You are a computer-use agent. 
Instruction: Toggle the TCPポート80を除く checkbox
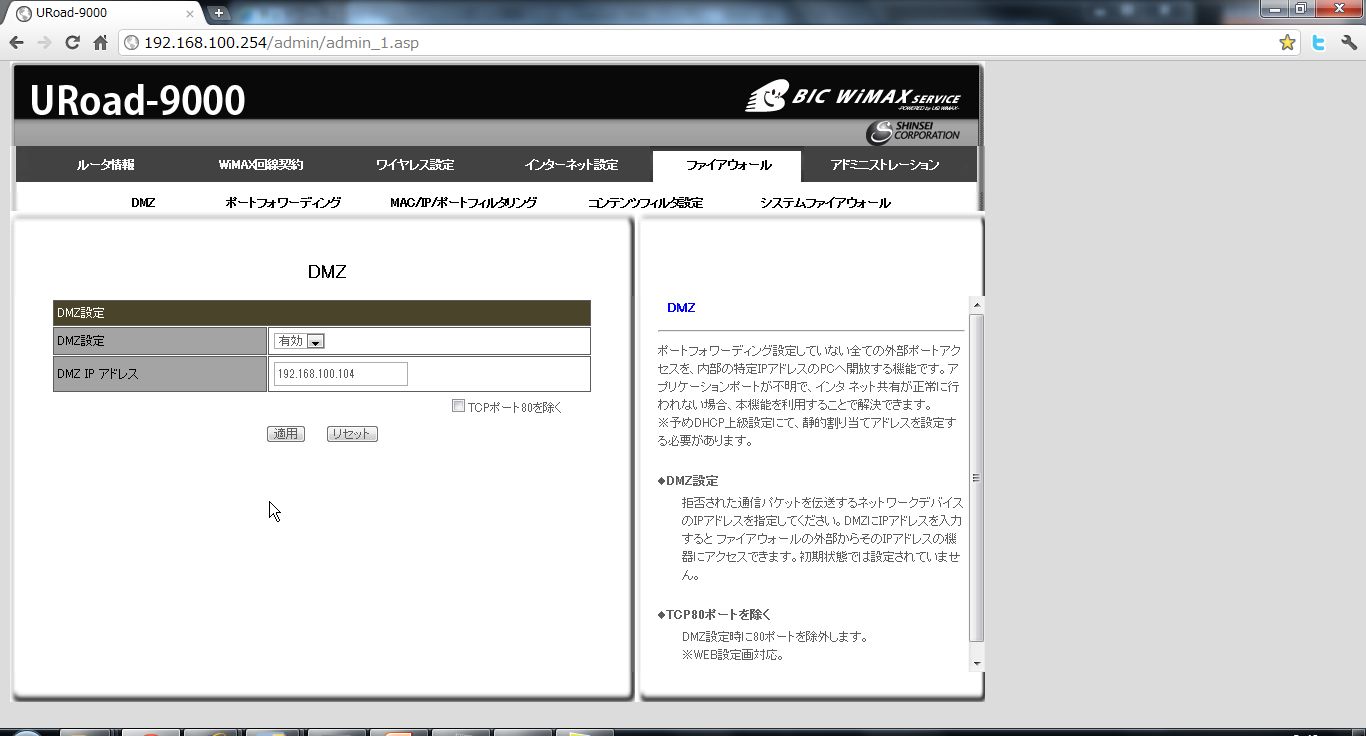[458, 406]
